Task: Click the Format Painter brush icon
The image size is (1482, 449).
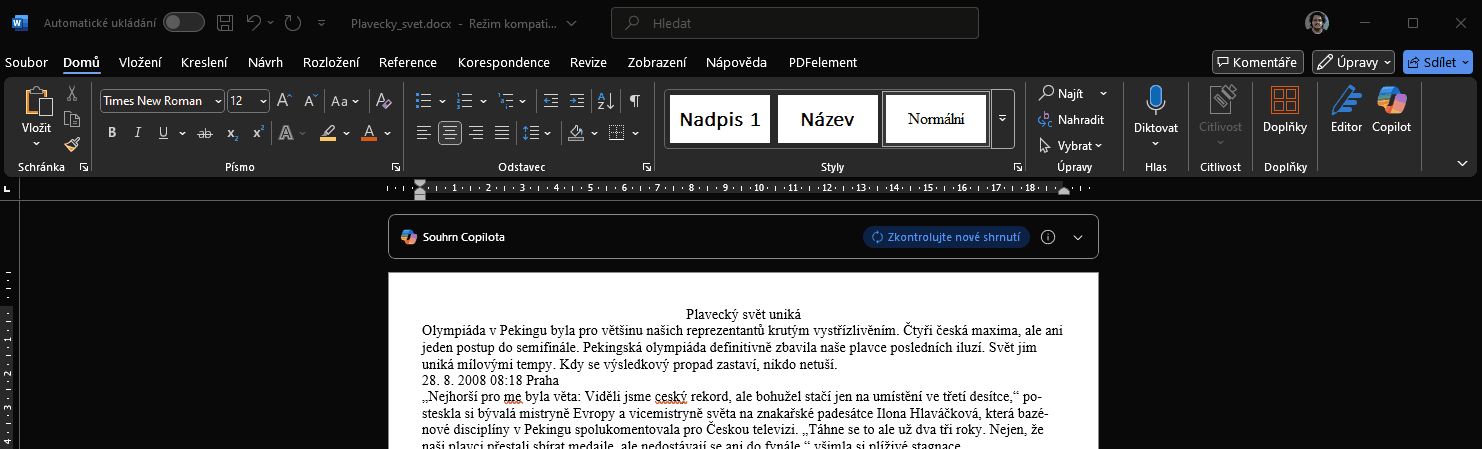Action: 72,145
